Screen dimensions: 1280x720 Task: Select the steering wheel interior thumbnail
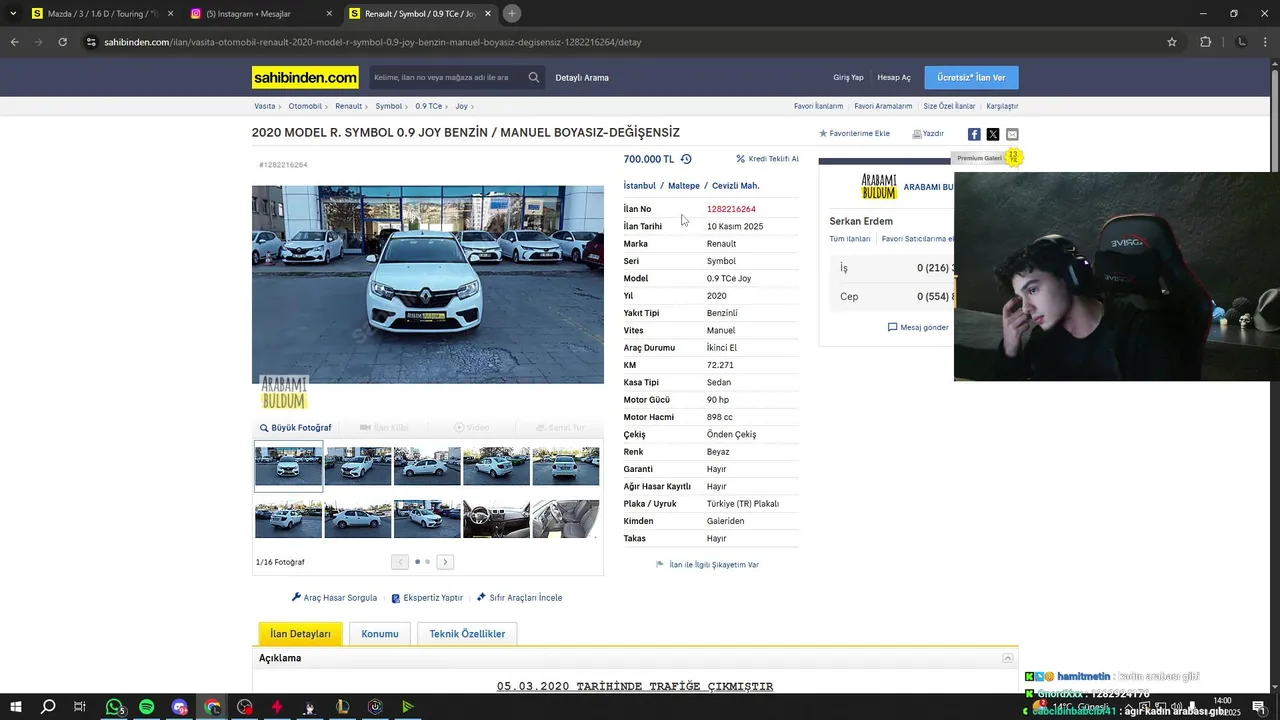496,519
